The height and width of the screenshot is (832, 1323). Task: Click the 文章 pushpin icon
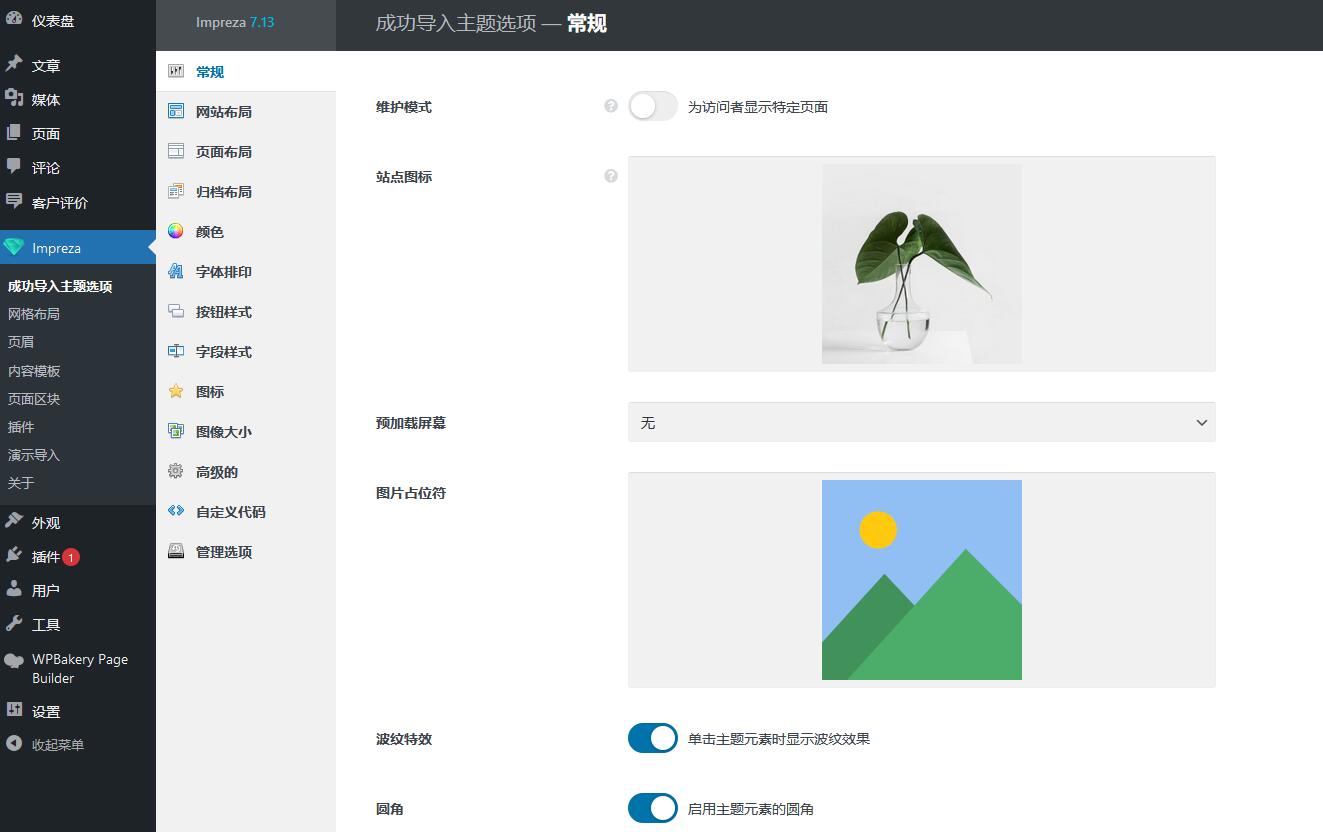point(14,65)
